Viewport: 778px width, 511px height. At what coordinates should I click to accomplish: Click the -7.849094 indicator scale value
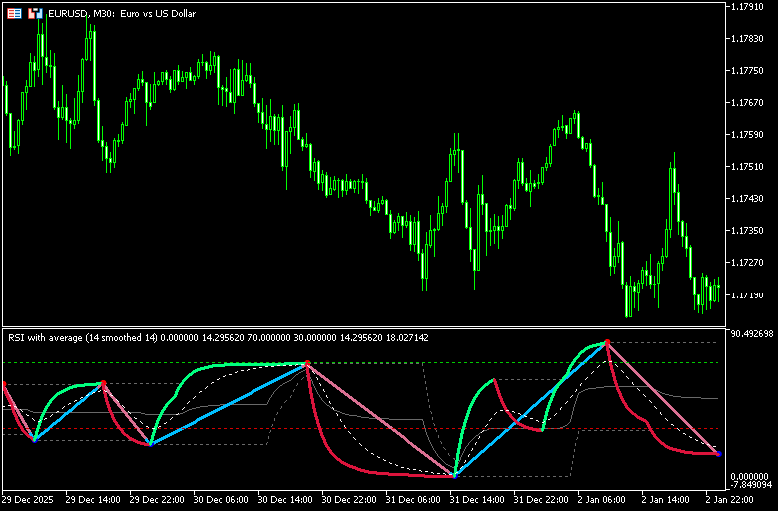click(751, 485)
